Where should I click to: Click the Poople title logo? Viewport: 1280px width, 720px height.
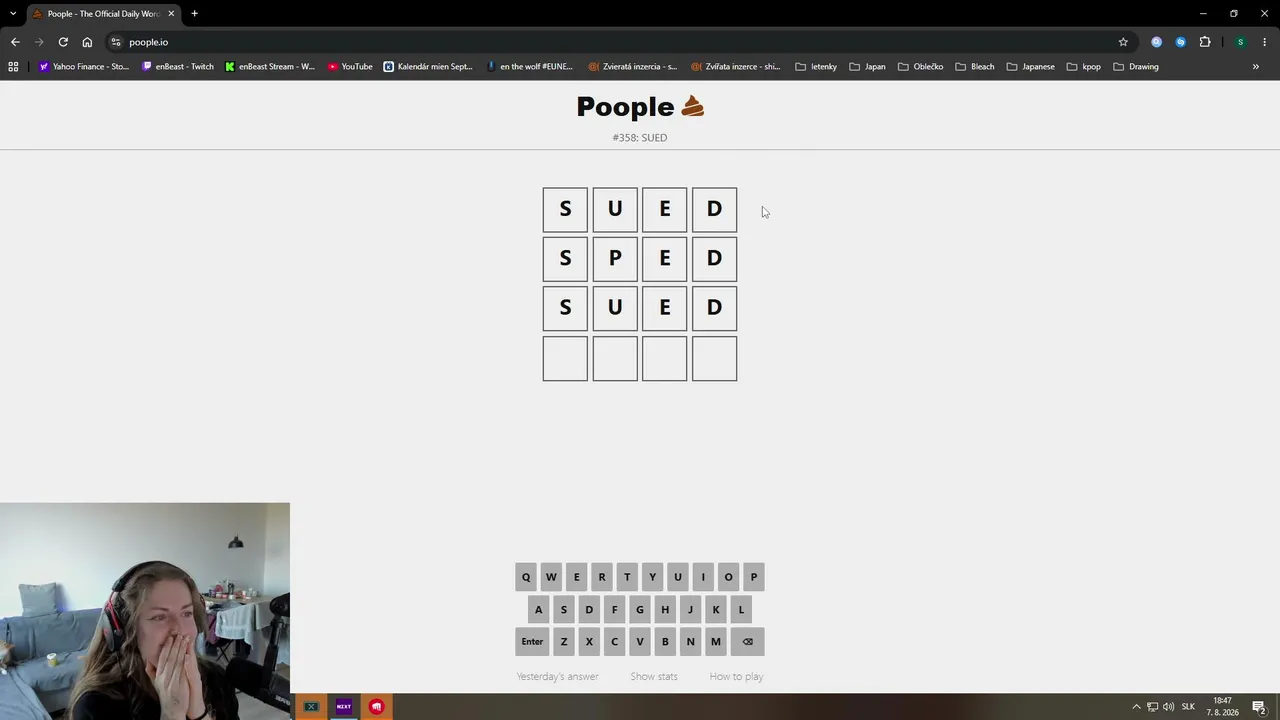640,106
